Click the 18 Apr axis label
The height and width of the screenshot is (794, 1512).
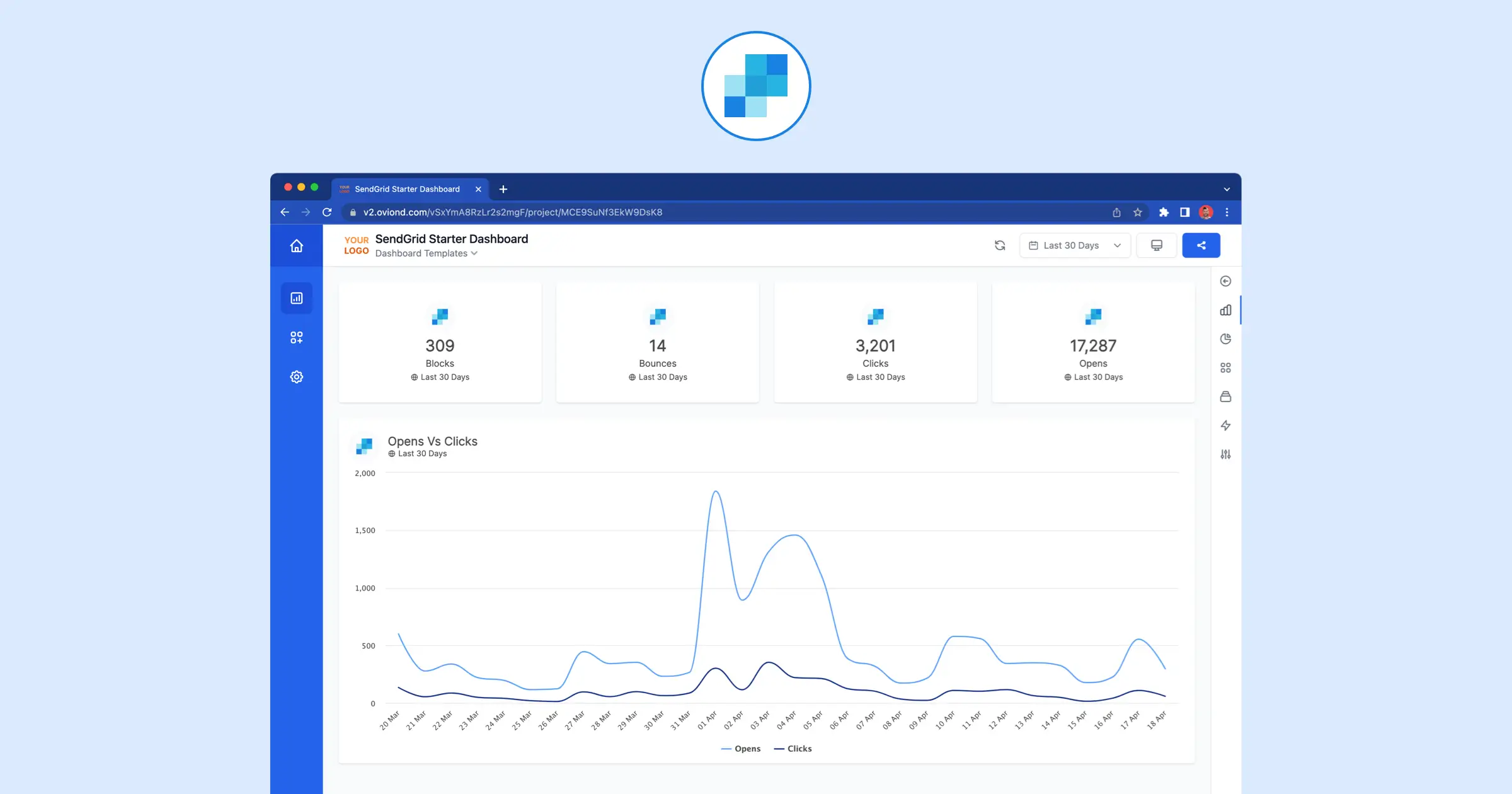1156,720
